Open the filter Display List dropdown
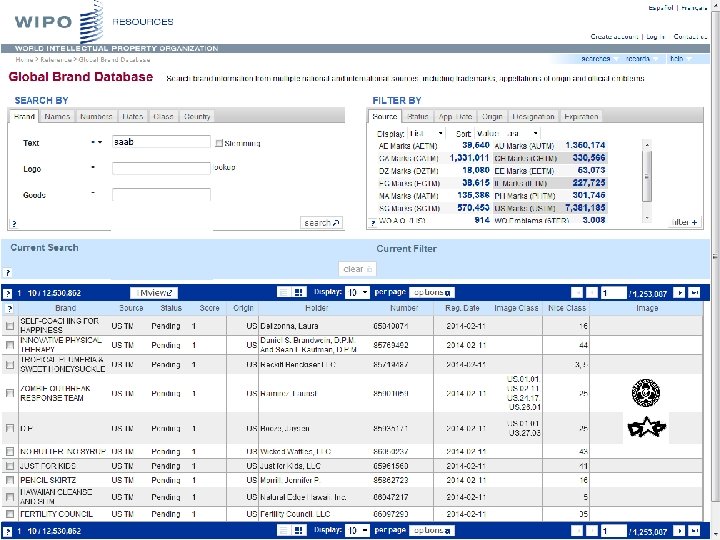 pos(427,134)
